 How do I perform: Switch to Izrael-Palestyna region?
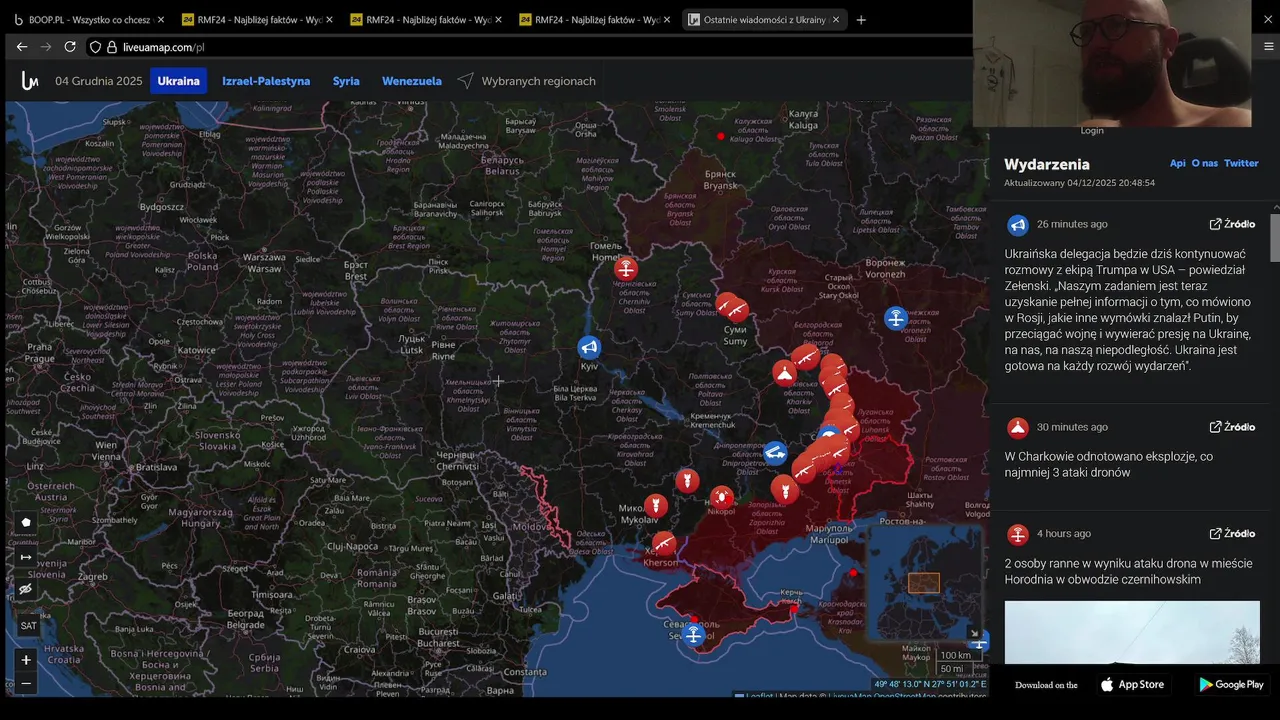click(266, 81)
